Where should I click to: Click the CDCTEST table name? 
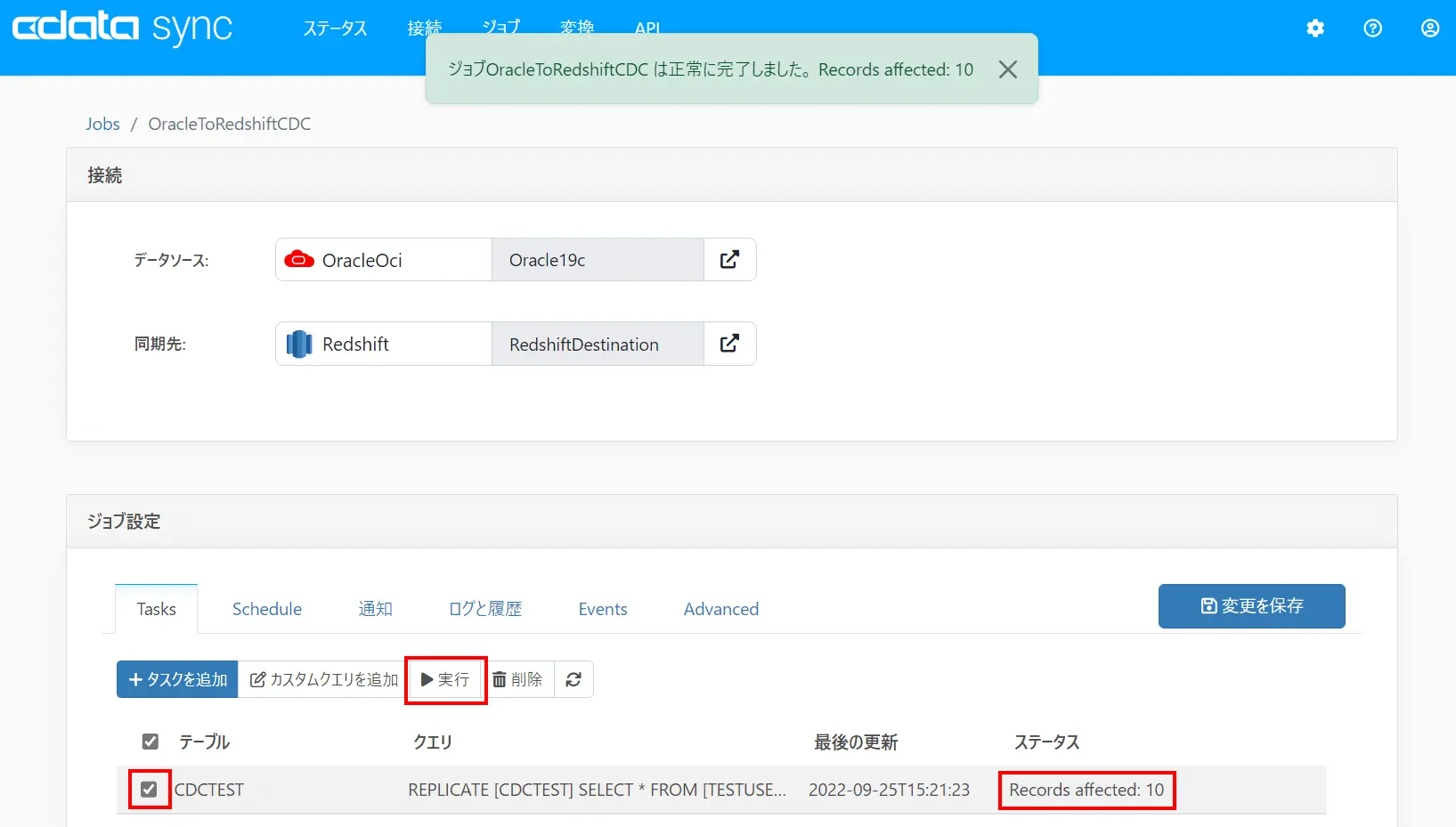click(x=208, y=790)
